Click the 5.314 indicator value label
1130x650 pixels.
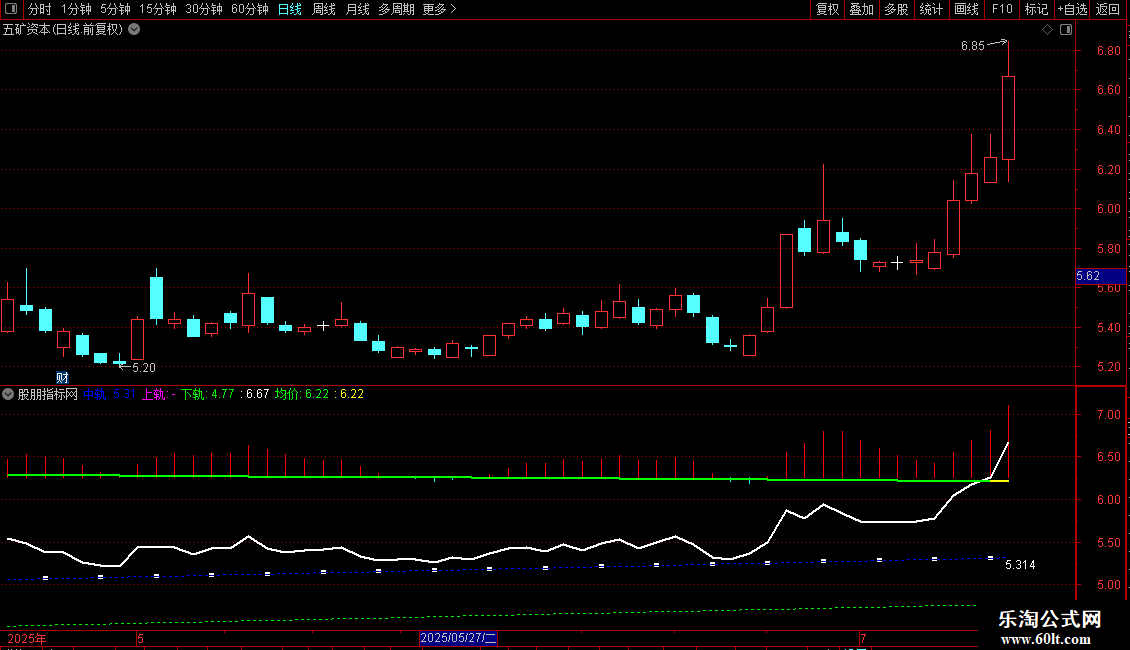point(1020,565)
